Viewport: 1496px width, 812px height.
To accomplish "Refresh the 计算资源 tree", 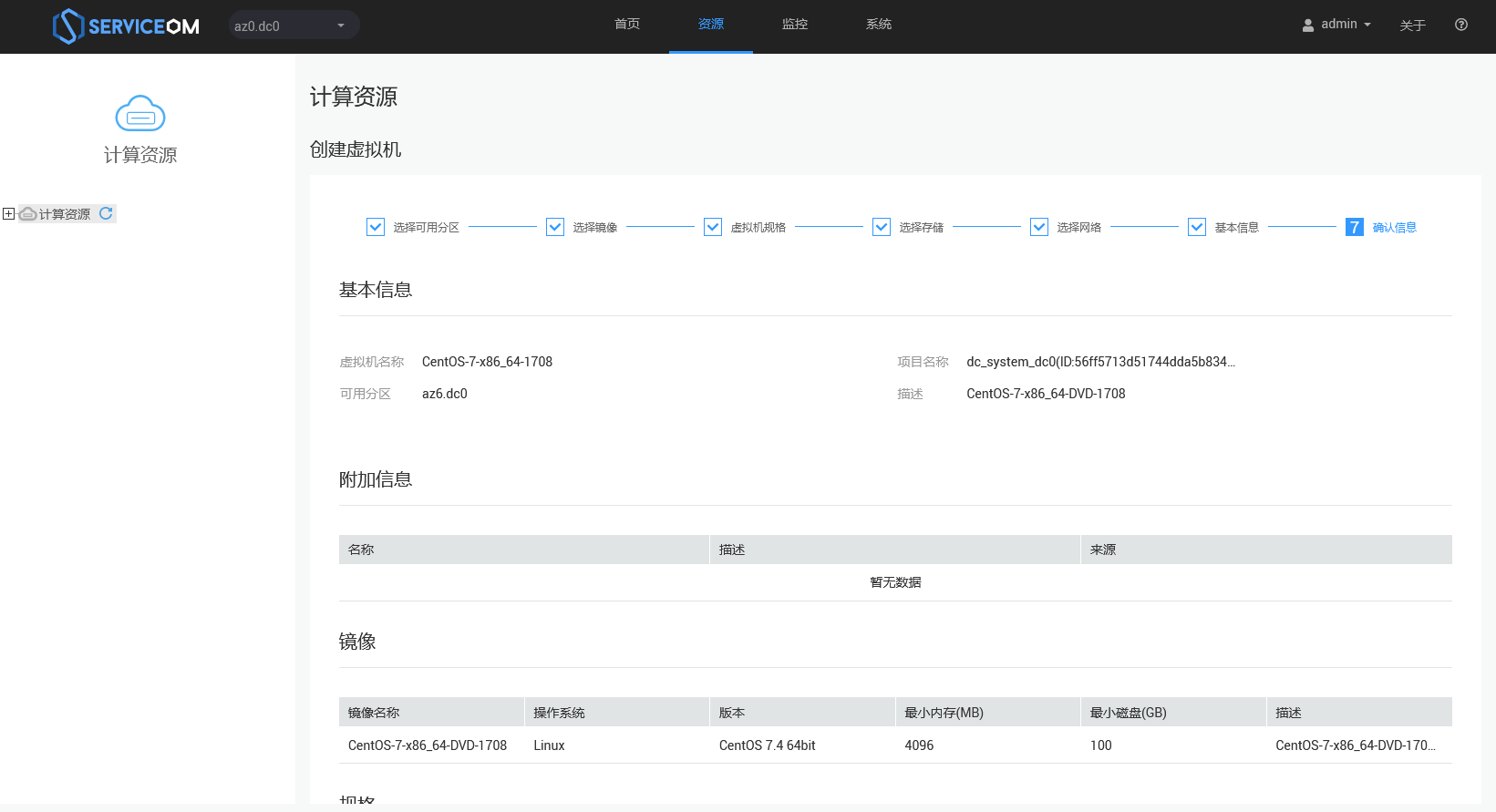I will [x=106, y=213].
